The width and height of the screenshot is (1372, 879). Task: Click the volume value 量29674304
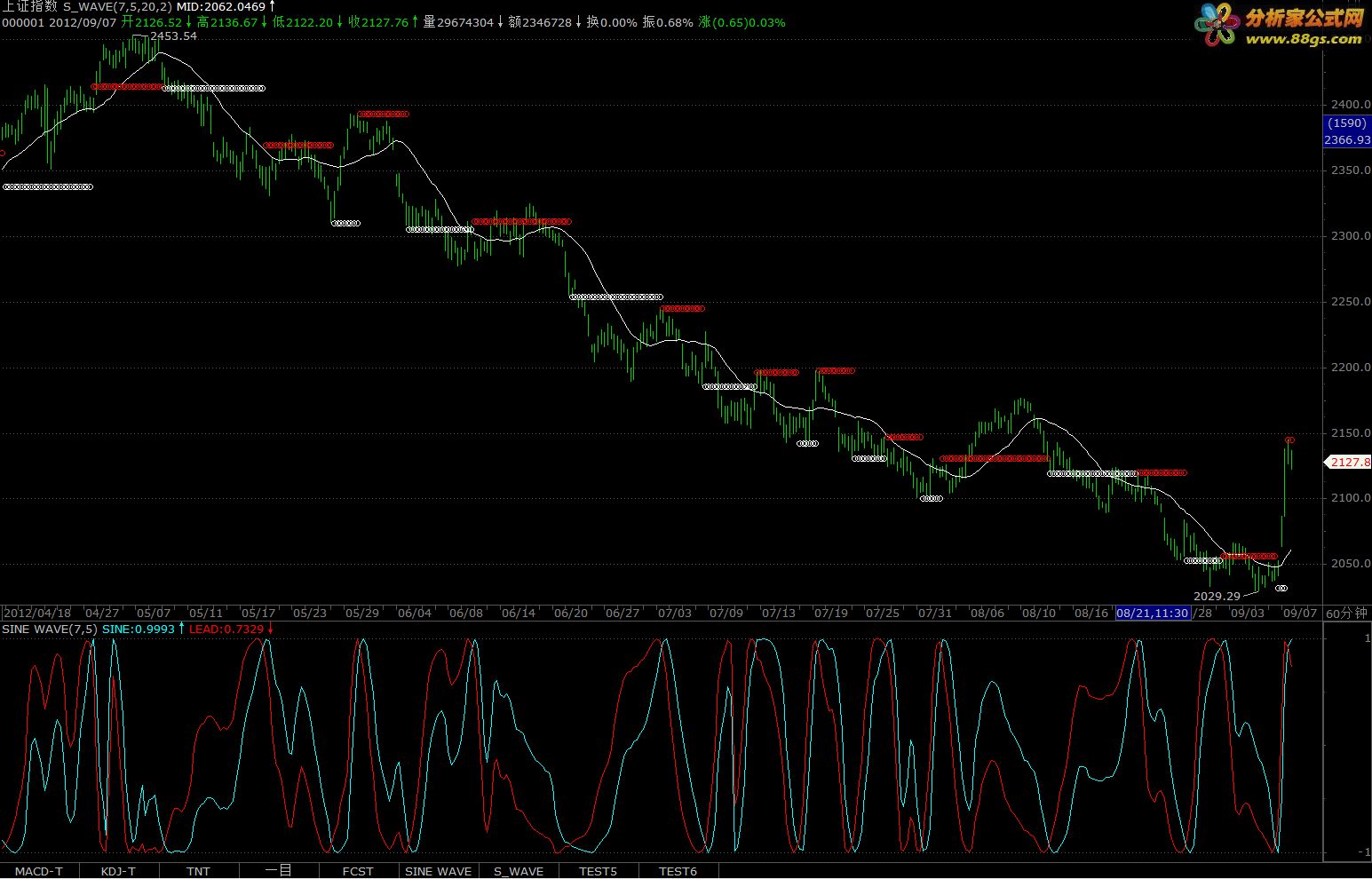[x=458, y=22]
